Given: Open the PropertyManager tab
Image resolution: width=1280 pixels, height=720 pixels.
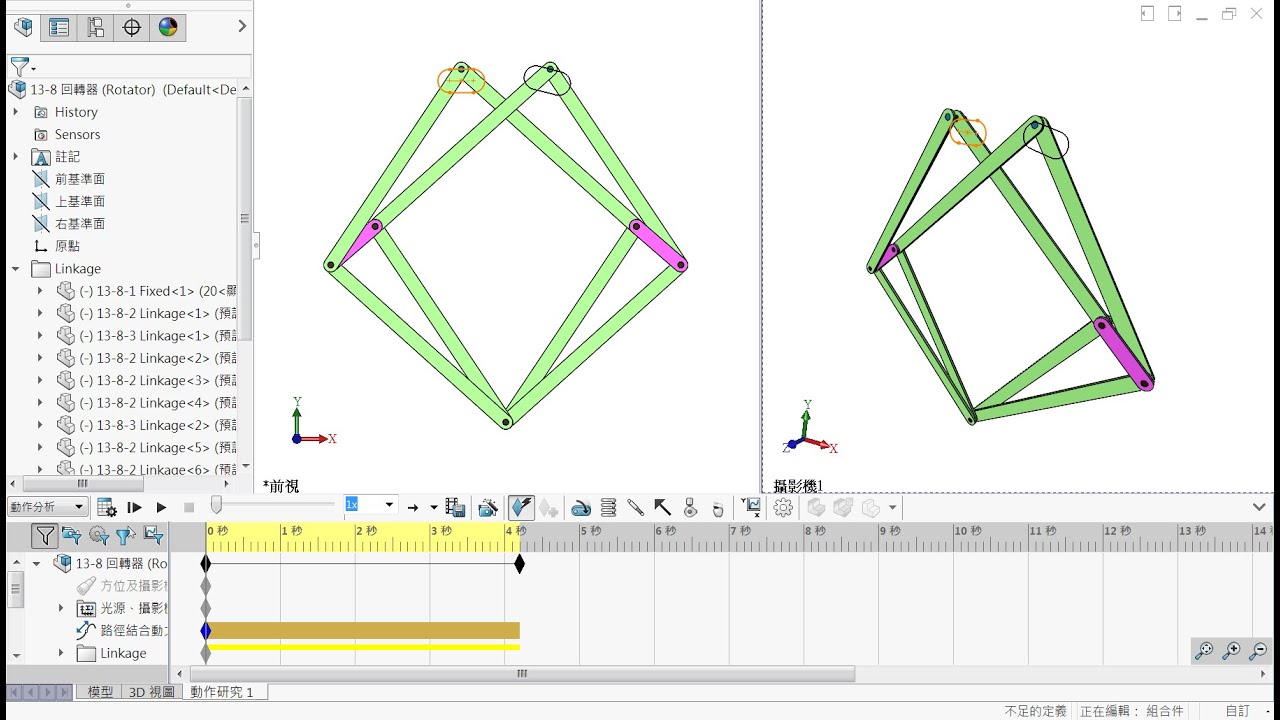Looking at the screenshot, I should (x=59, y=27).
